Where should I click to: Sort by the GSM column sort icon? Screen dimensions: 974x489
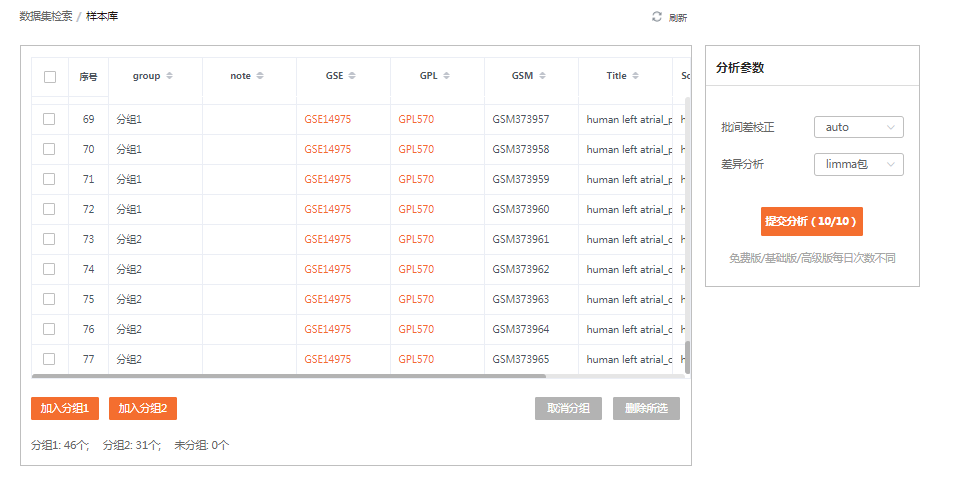542,76
